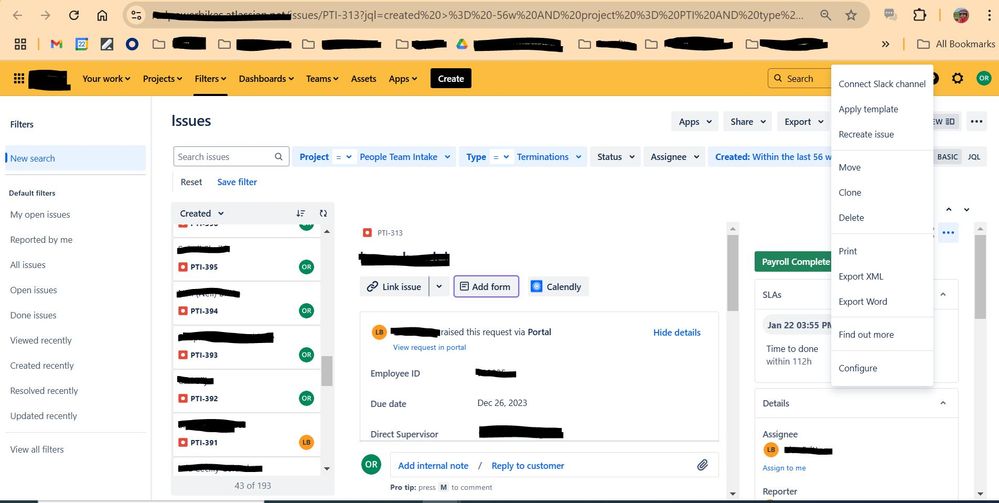Screen dimensions: 999x503
Task: Go to previous issue up arrow
Action: coord(949,210)
